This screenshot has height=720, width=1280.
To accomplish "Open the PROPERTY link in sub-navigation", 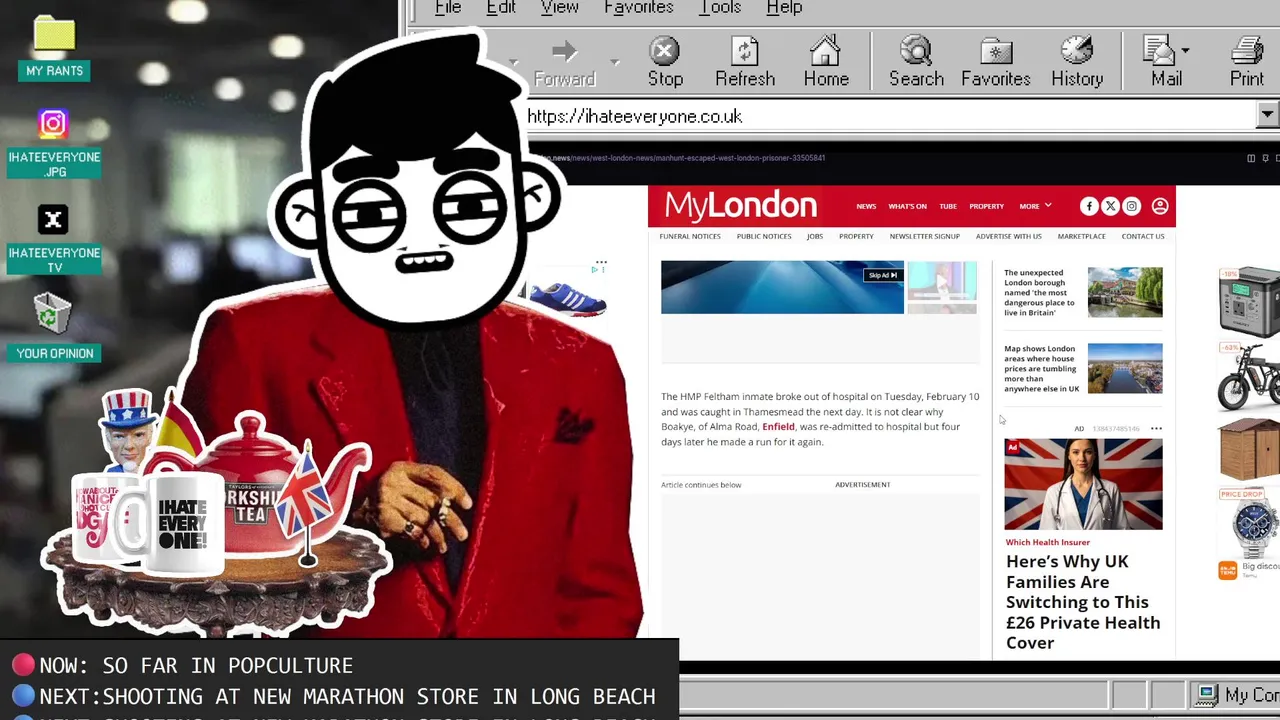I will (x=856, y=236).
